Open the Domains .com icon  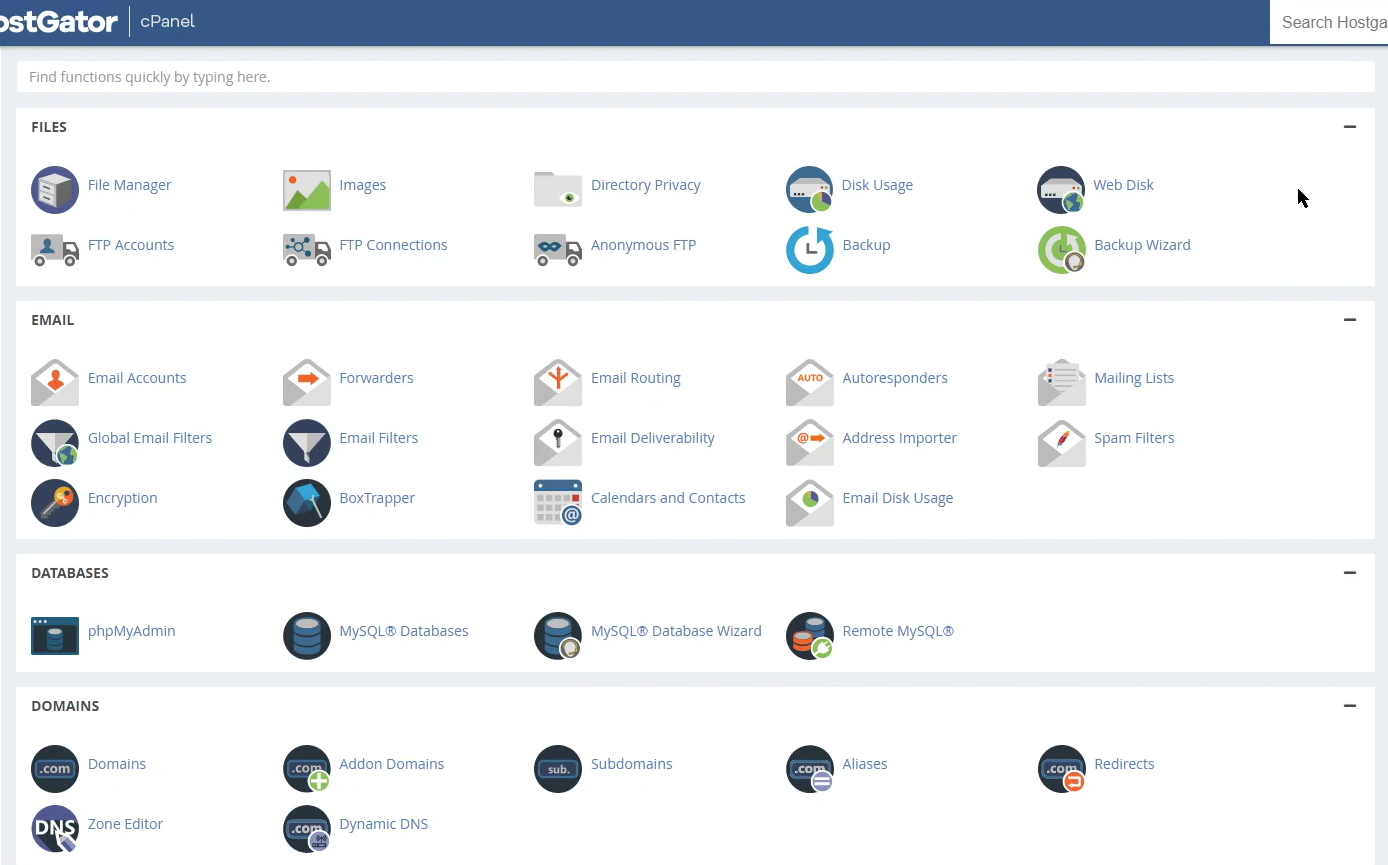tap(55, 769)
